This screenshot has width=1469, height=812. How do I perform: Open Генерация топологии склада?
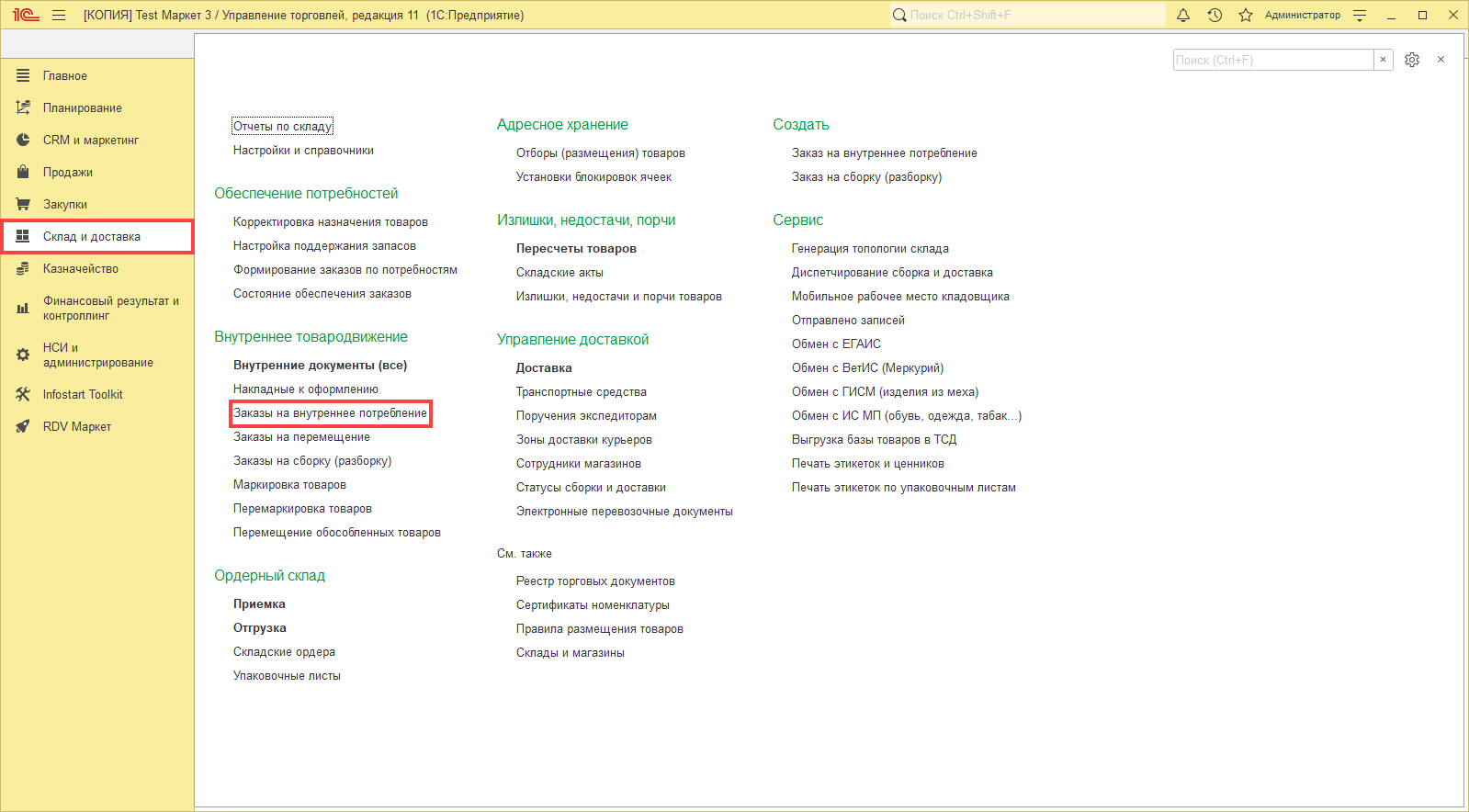point(870,249)
